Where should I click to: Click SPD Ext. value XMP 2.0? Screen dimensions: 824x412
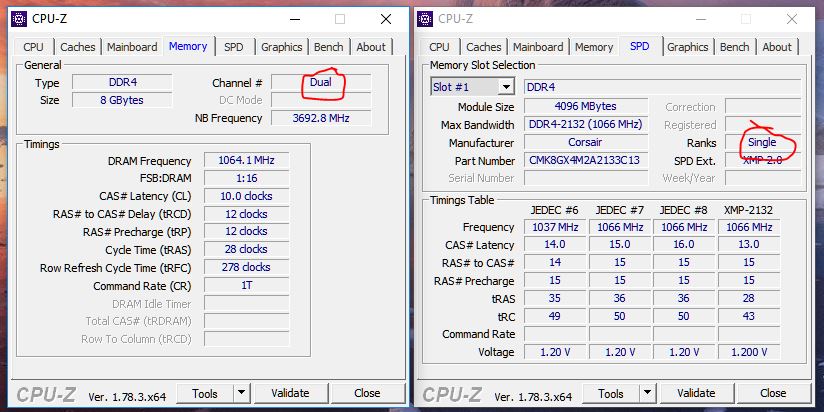point(763,160)
